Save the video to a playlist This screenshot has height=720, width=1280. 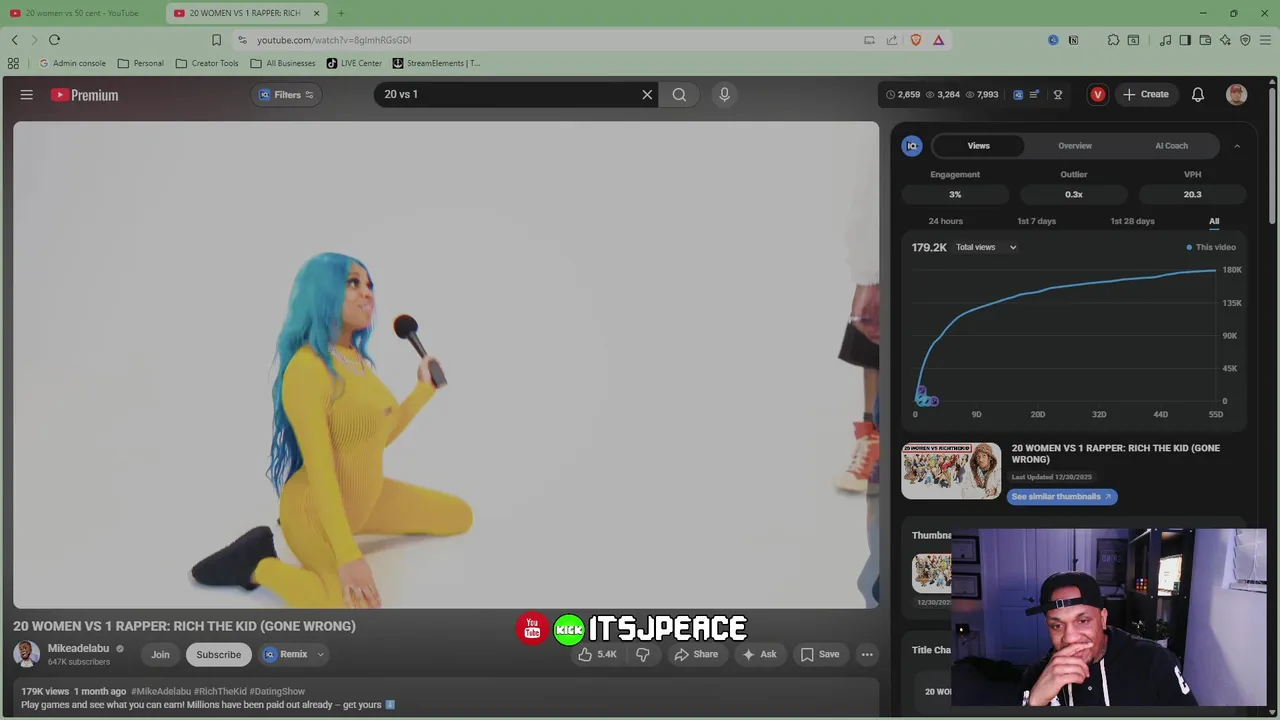click(x=820, y=654)
